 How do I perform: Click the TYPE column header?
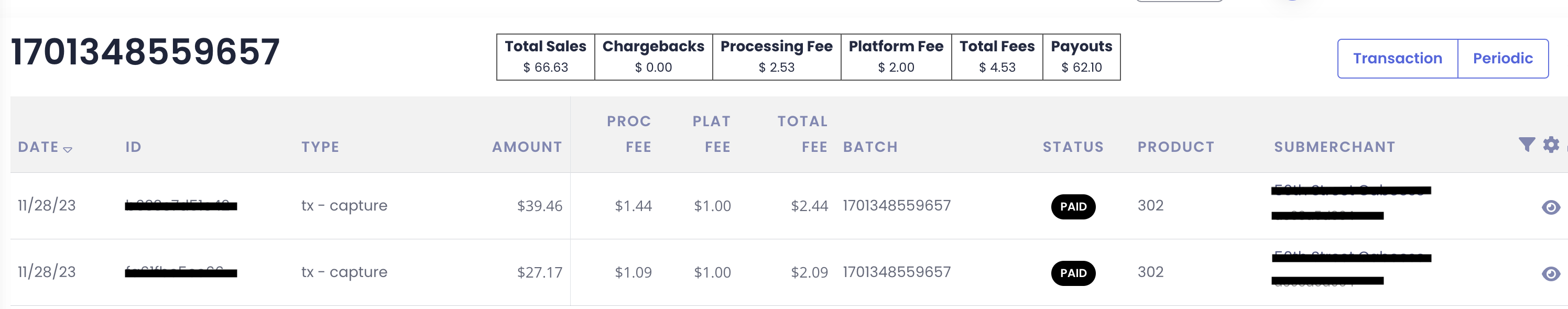[320, 147]
